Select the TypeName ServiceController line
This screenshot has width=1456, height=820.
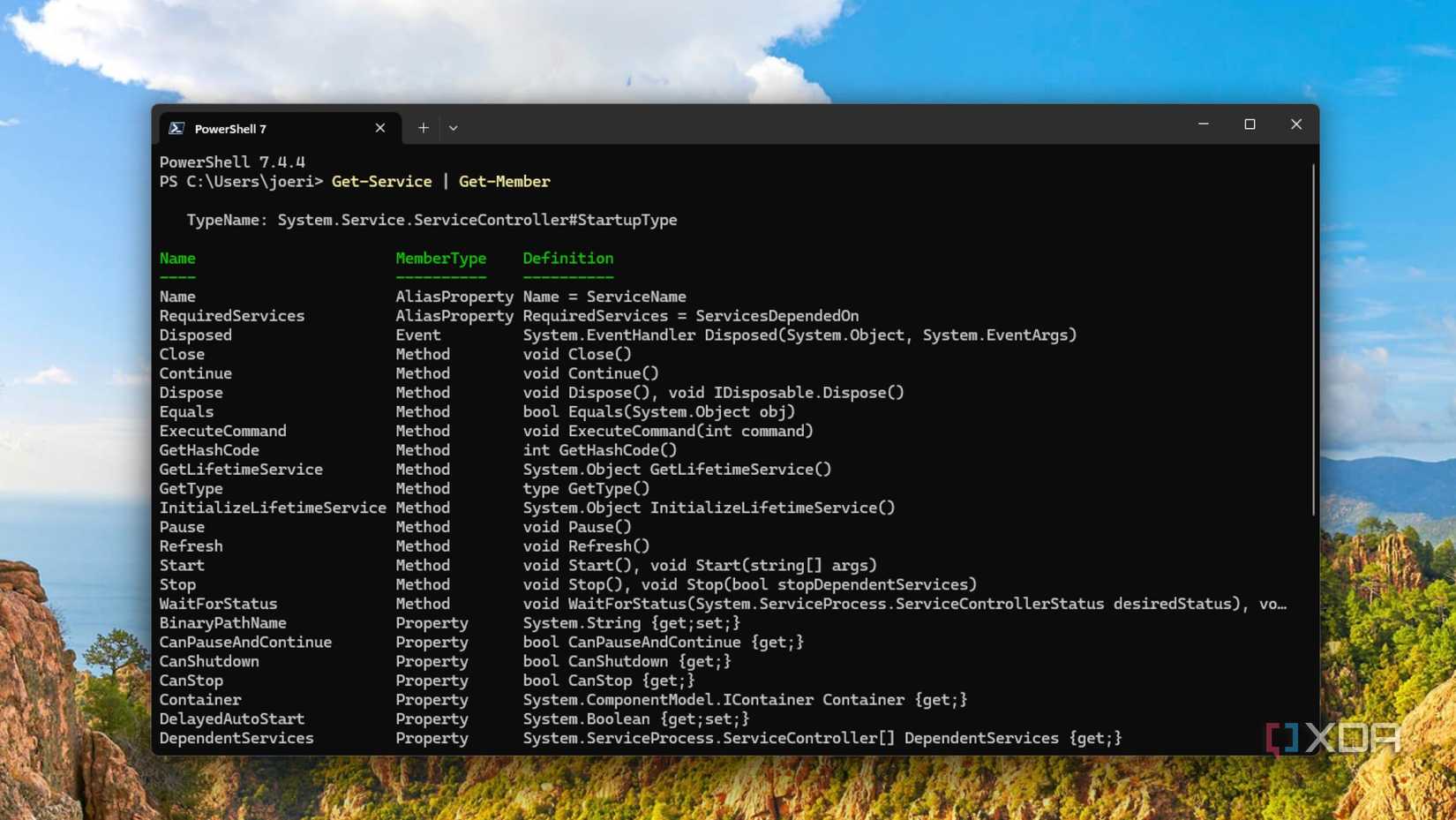pos(432,220)
